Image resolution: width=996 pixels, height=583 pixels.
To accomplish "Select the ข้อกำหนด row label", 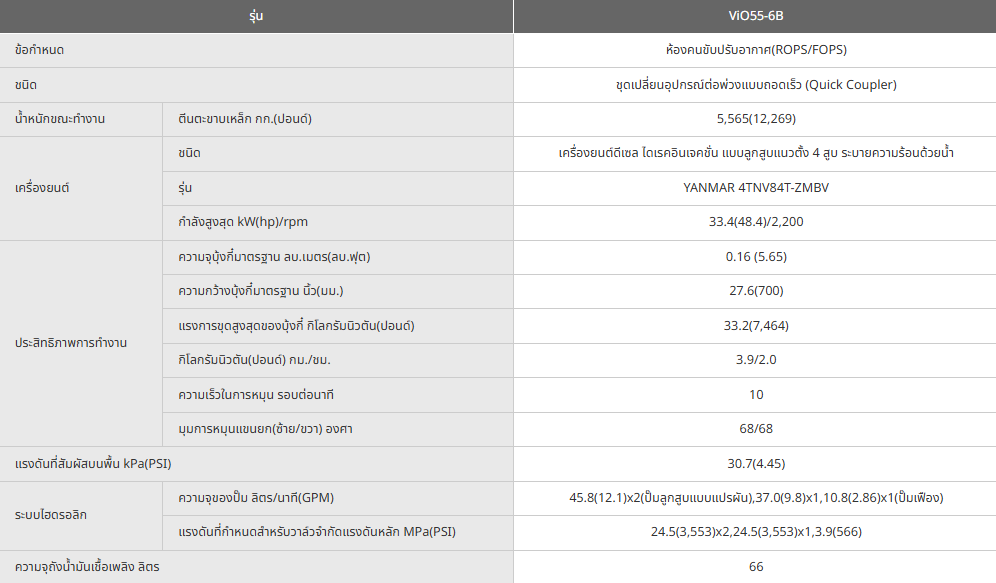I will 40,50.
